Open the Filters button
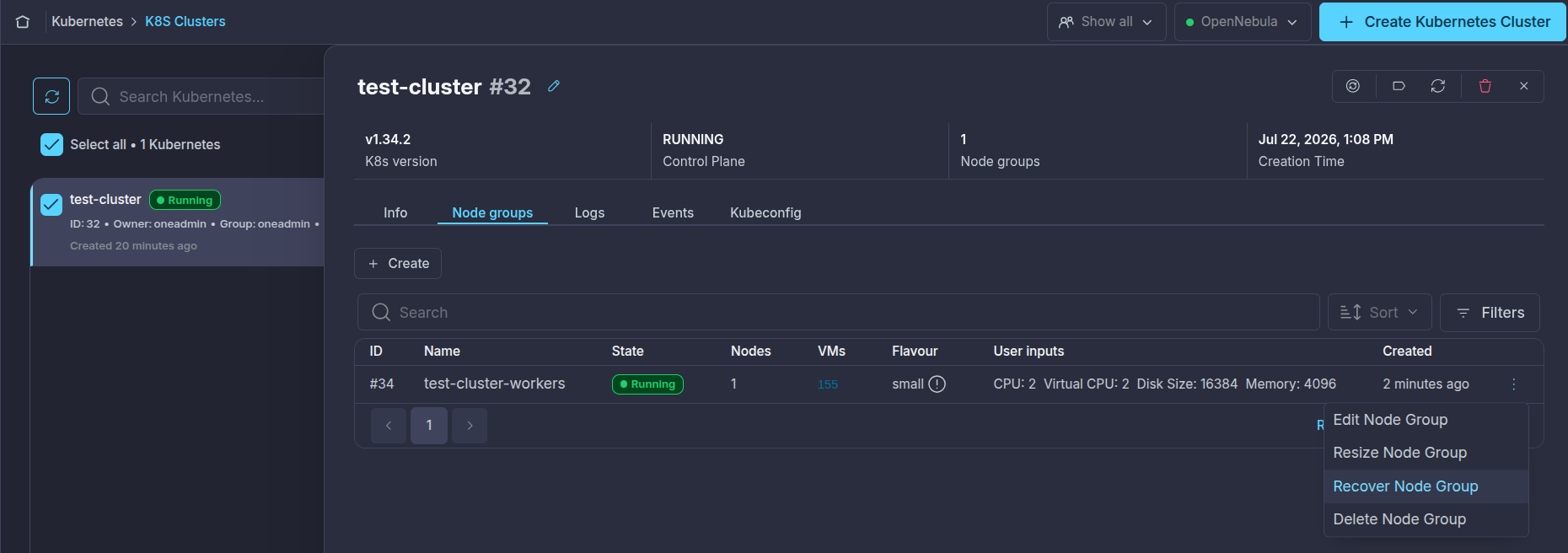Image resolution: width=1568 pixels, height=553 pixels. [x=1490, y=313]
